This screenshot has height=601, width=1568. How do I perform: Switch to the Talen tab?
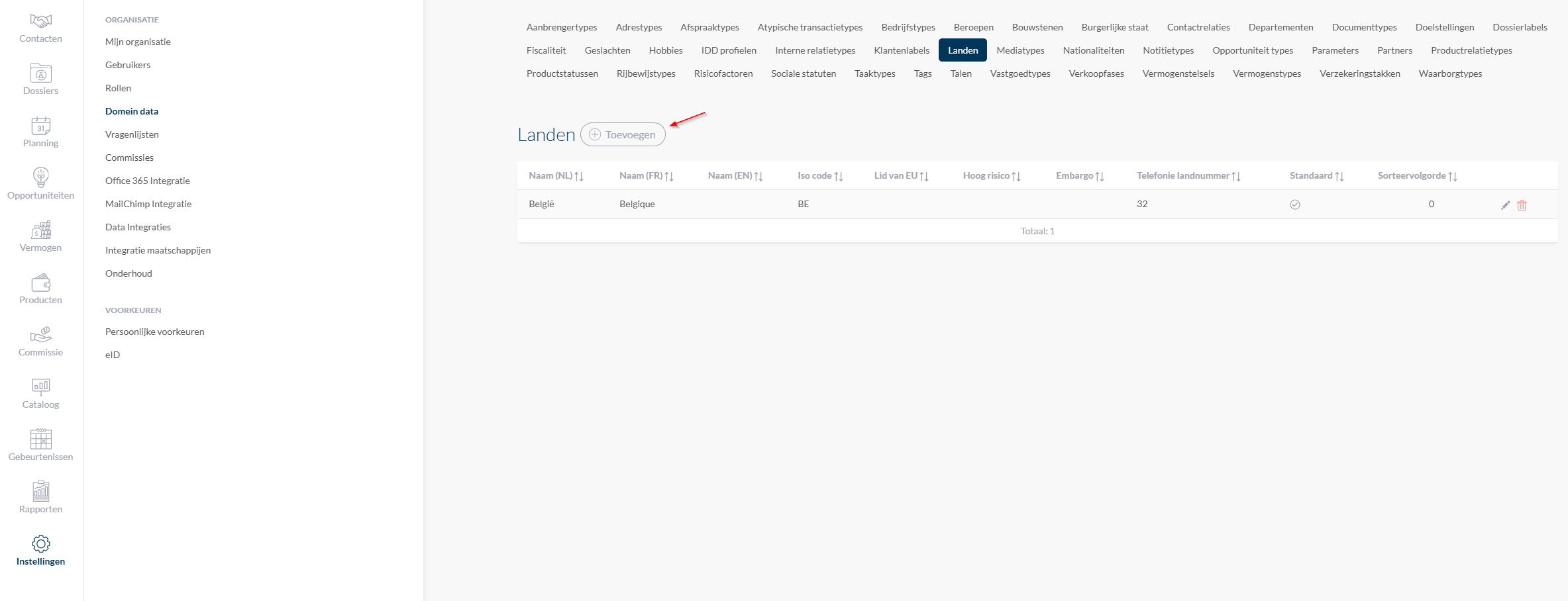(961, 73)
